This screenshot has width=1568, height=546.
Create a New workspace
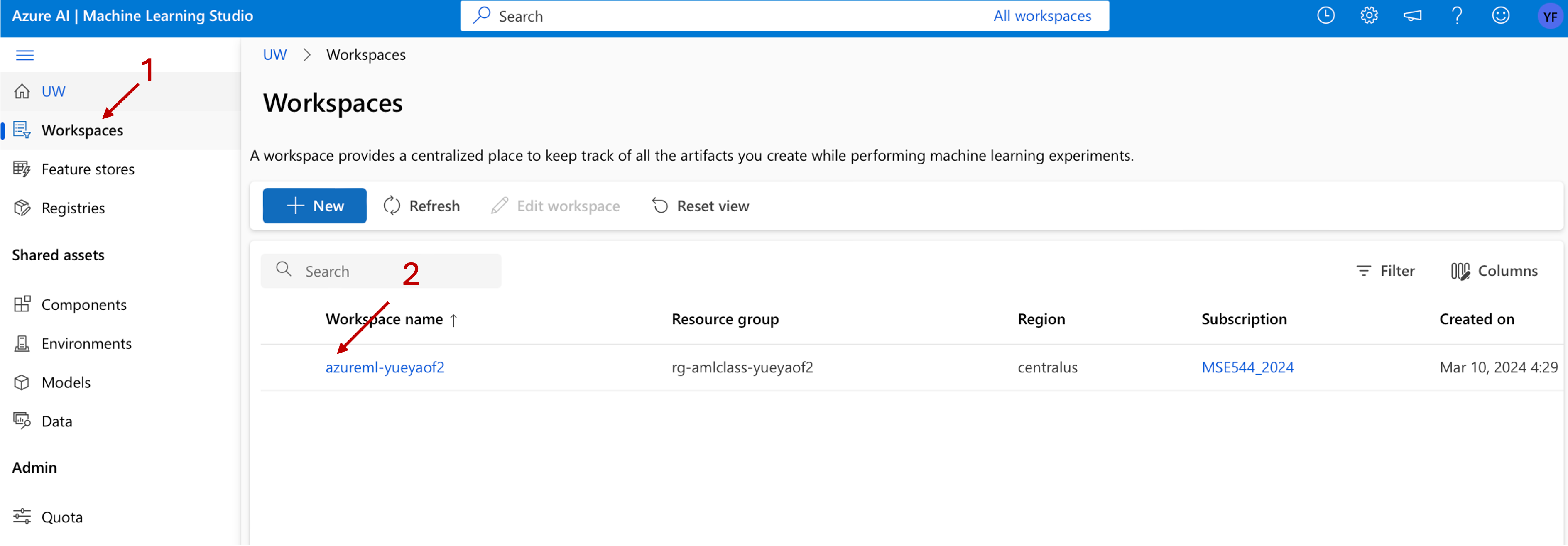coord(315,206)
